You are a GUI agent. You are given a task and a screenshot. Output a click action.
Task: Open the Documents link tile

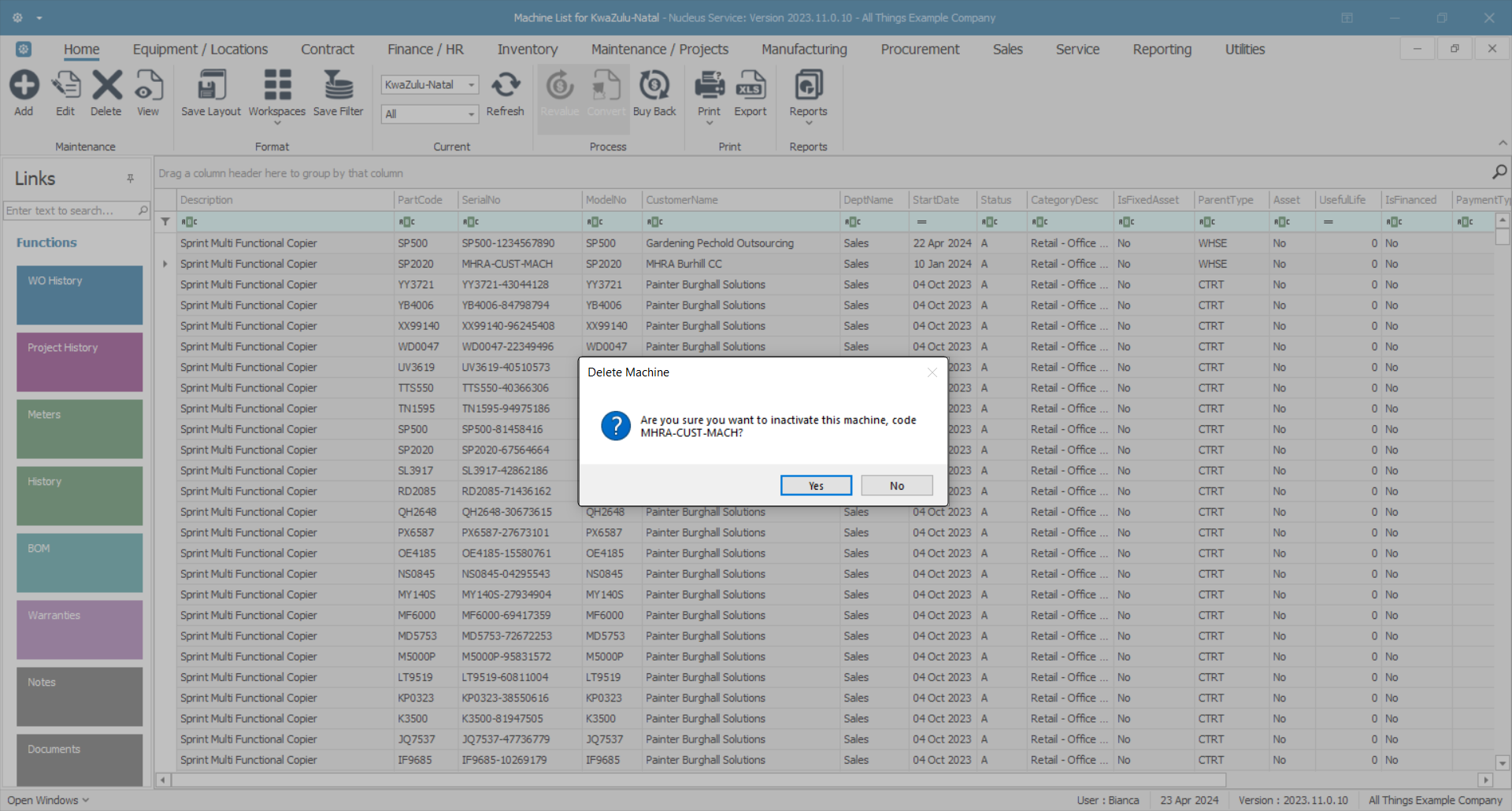click(80, 760)
